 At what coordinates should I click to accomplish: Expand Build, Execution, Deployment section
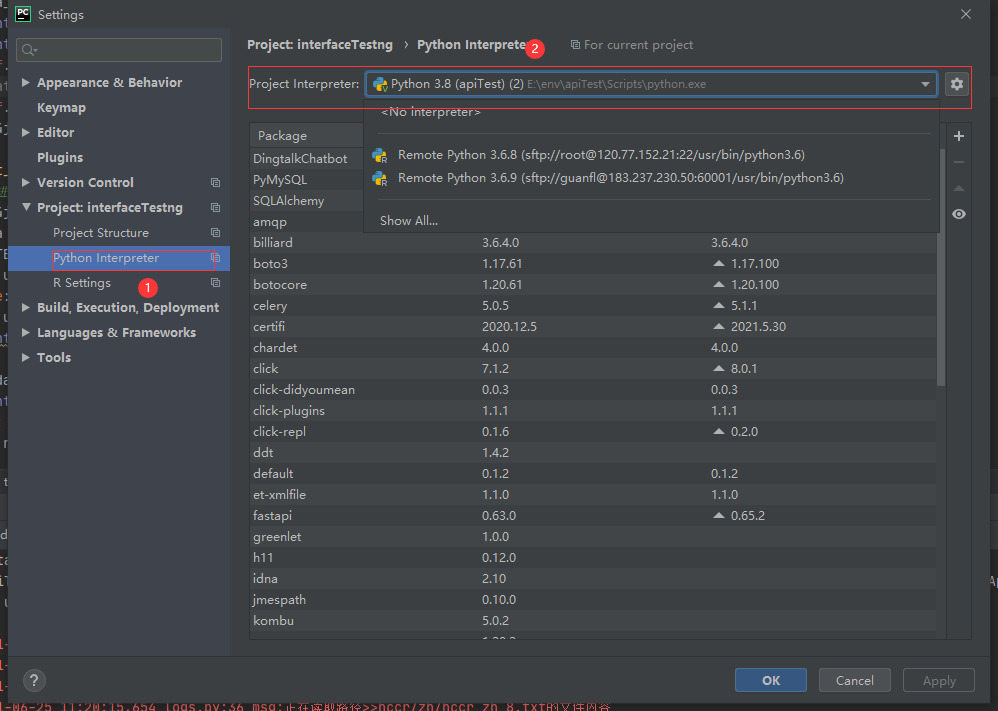(x=25, y=307)
